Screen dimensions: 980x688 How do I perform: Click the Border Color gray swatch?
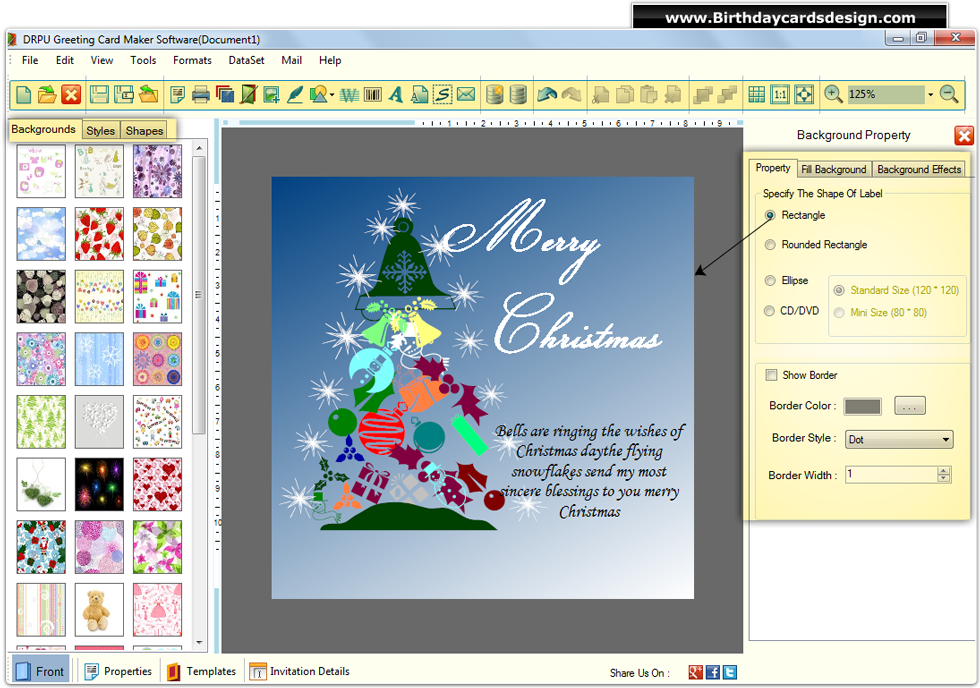(x=862, y=406)
